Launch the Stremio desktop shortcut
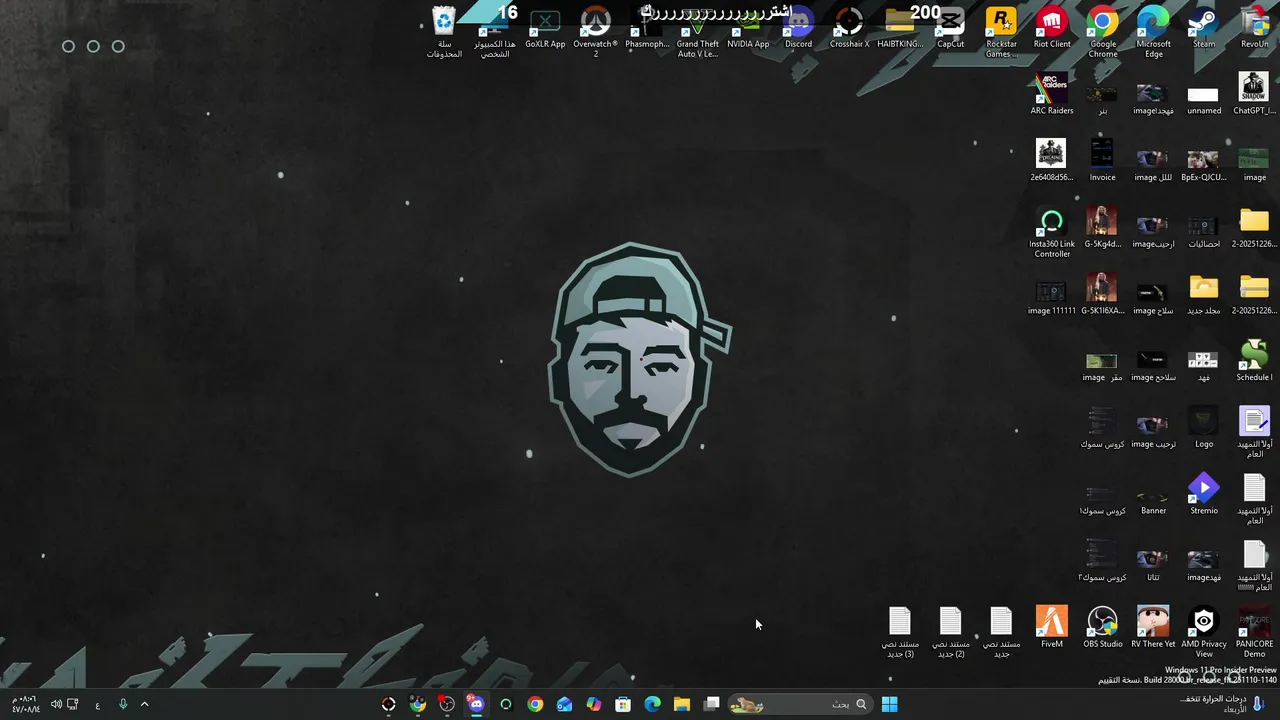 [x=1204, y=495]
